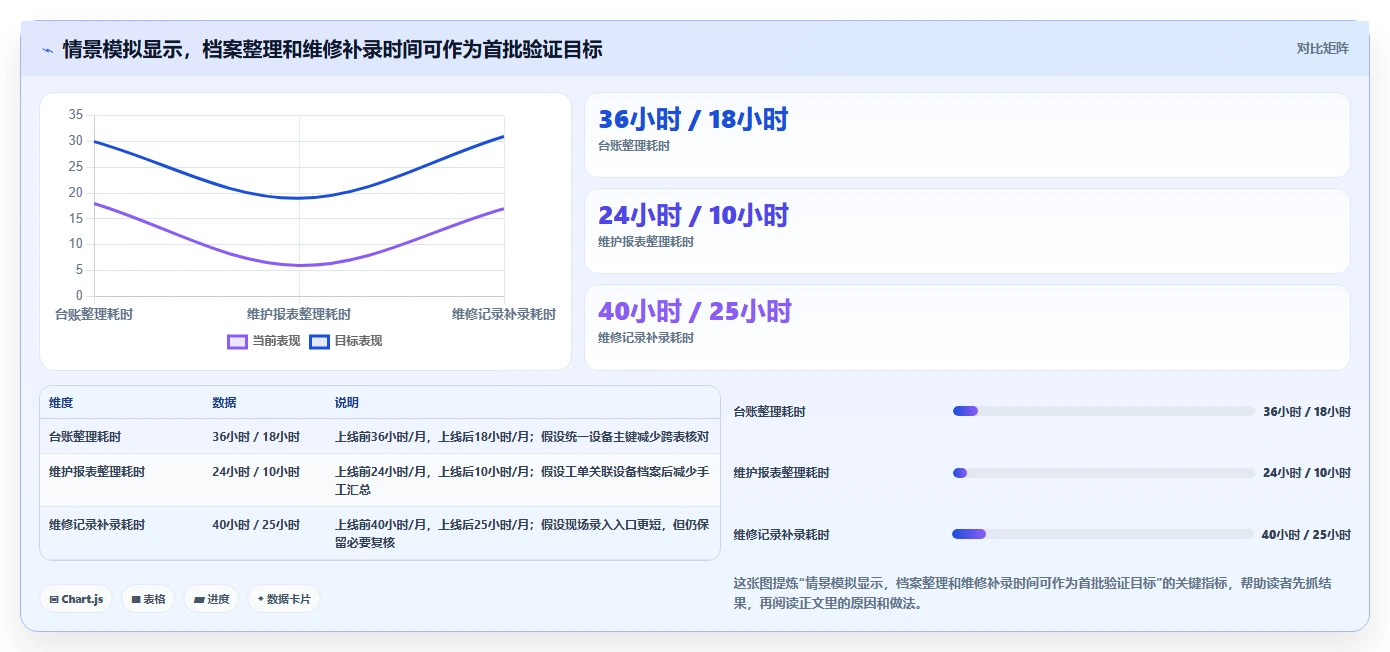Click the panel heading 情景模拟显示
The height and width of the screenshot is (652, 1390).
click(332, 49)
